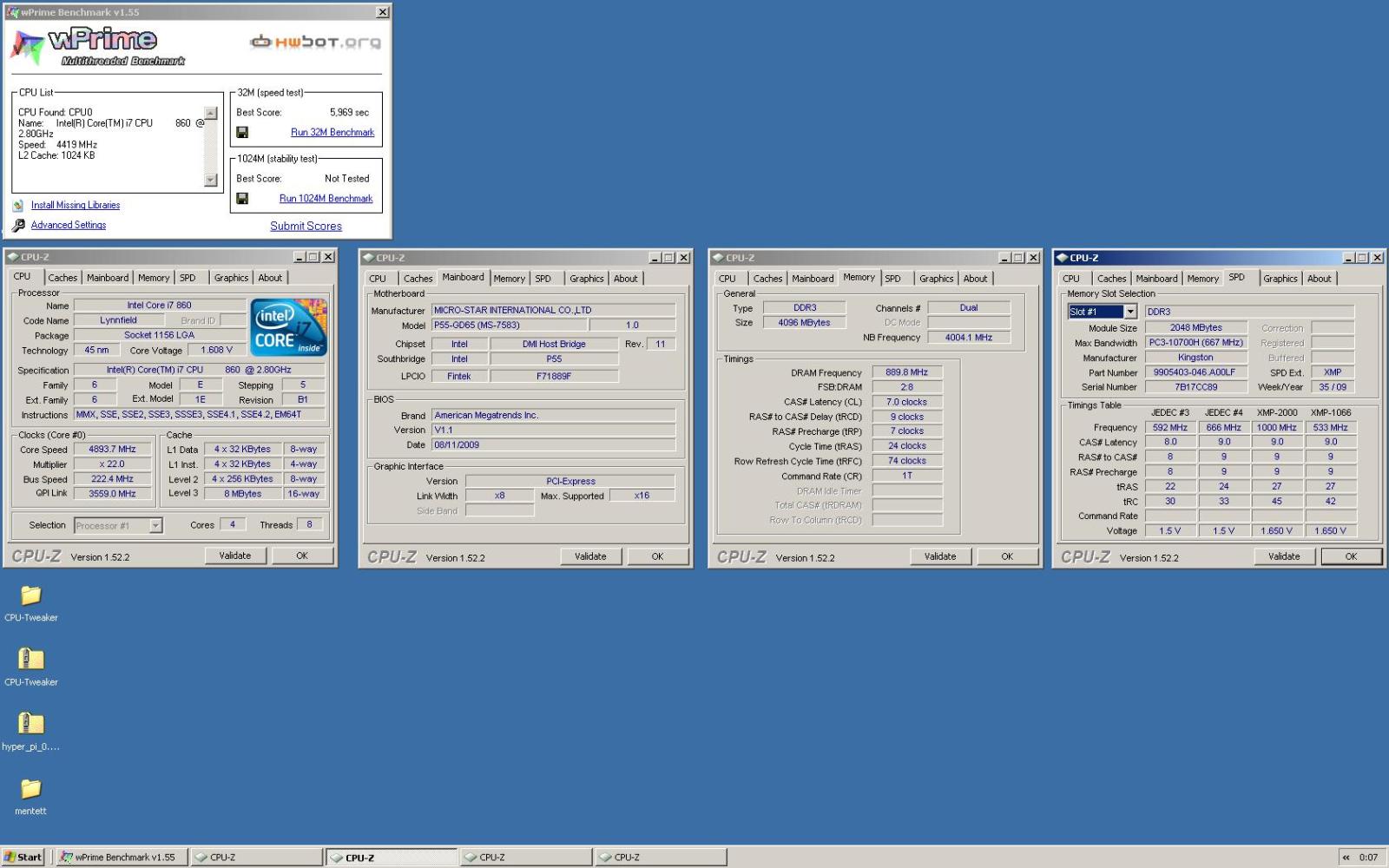Click the save icon beside 1024M Best Score
This screenshot has height=868, width=1389.
(x=242, y=199)
